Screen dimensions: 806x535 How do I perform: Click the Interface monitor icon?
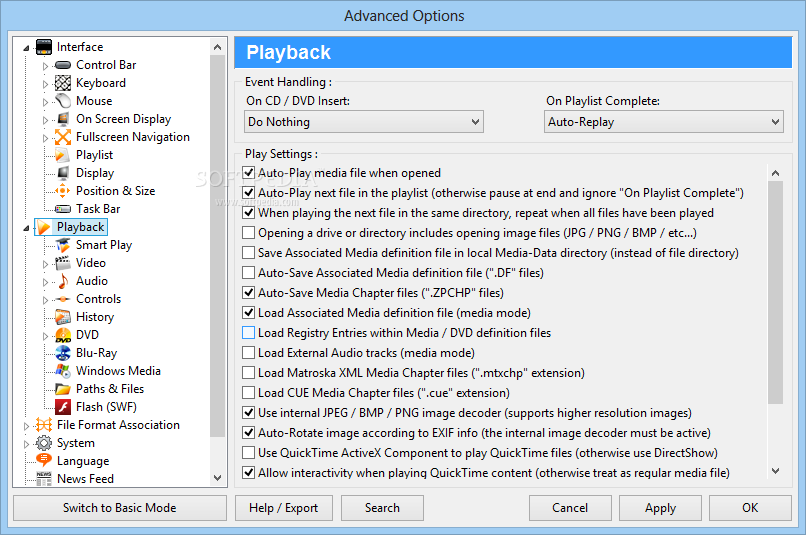(44, 47)
